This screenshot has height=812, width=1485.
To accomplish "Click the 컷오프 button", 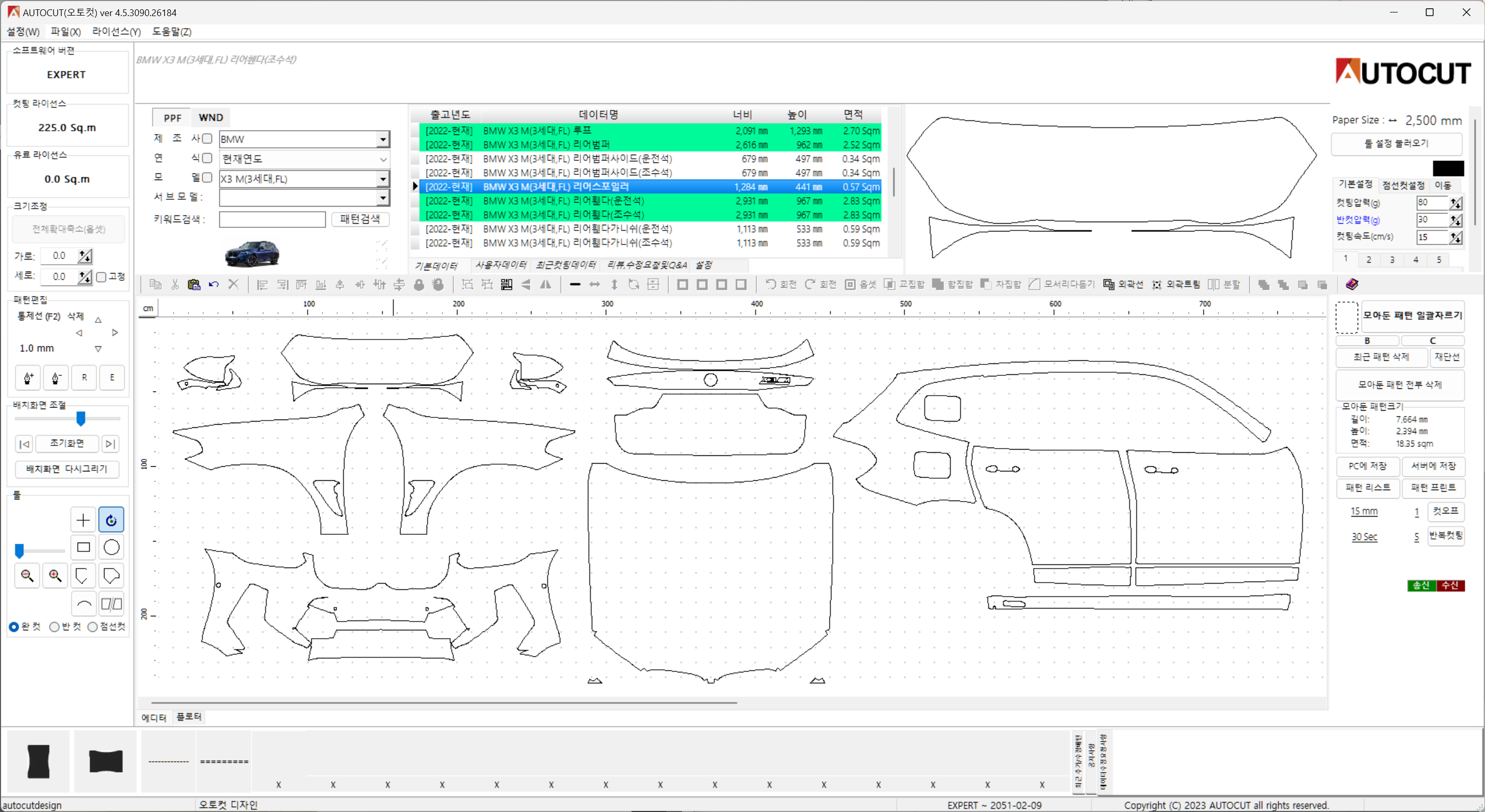I will tap(1446, 511).
